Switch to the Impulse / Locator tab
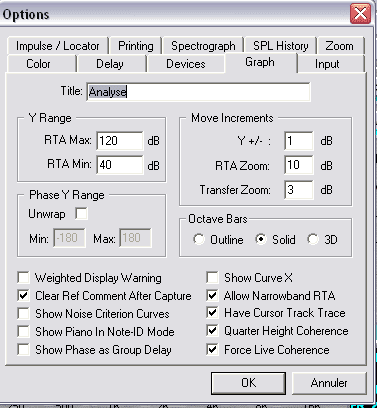 coord(57,46)
